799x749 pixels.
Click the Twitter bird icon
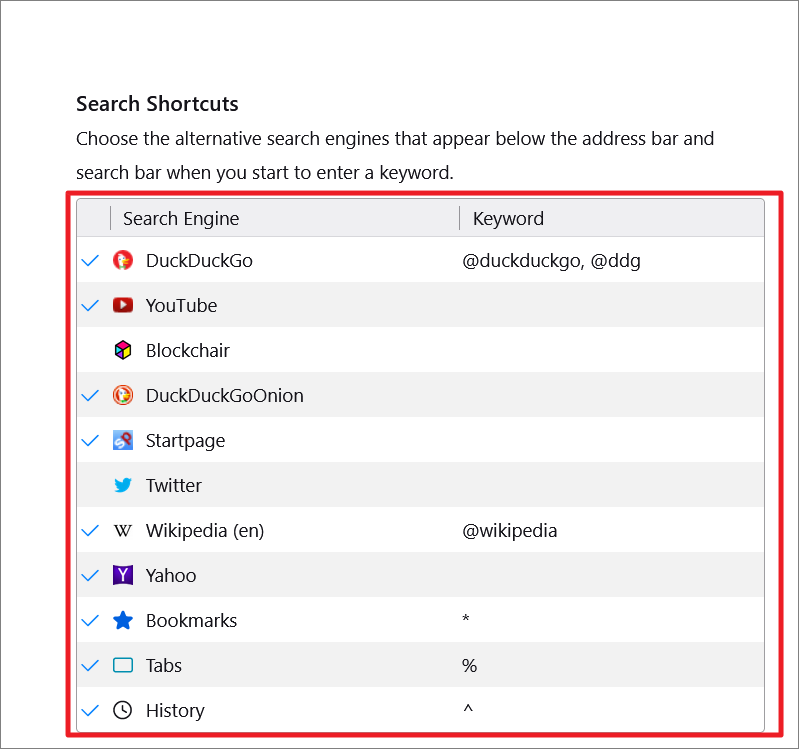point(123,485)
